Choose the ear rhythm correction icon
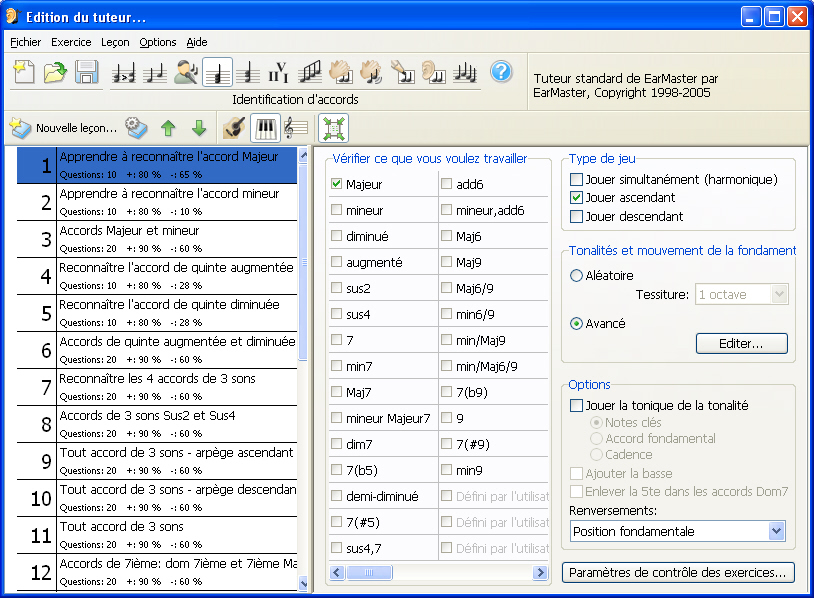 (434, 72)
